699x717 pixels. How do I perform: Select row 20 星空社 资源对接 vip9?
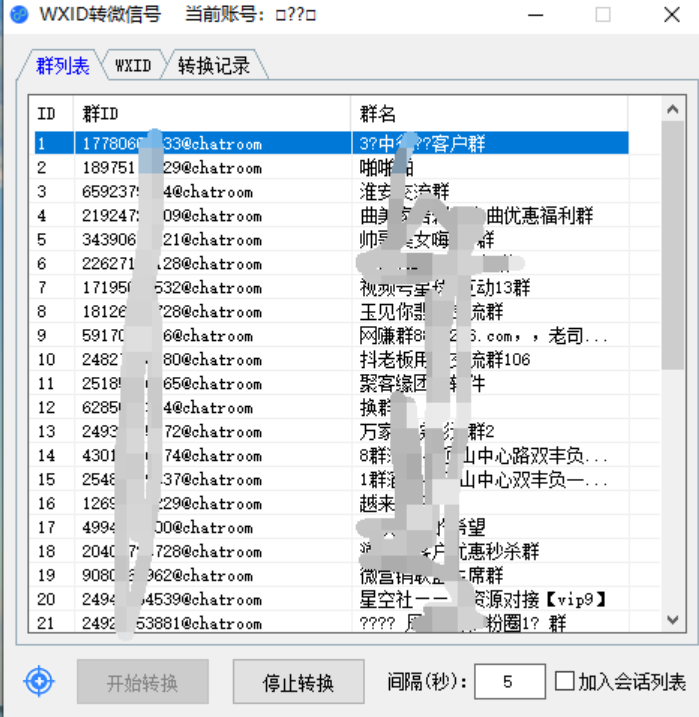[331, 599]
